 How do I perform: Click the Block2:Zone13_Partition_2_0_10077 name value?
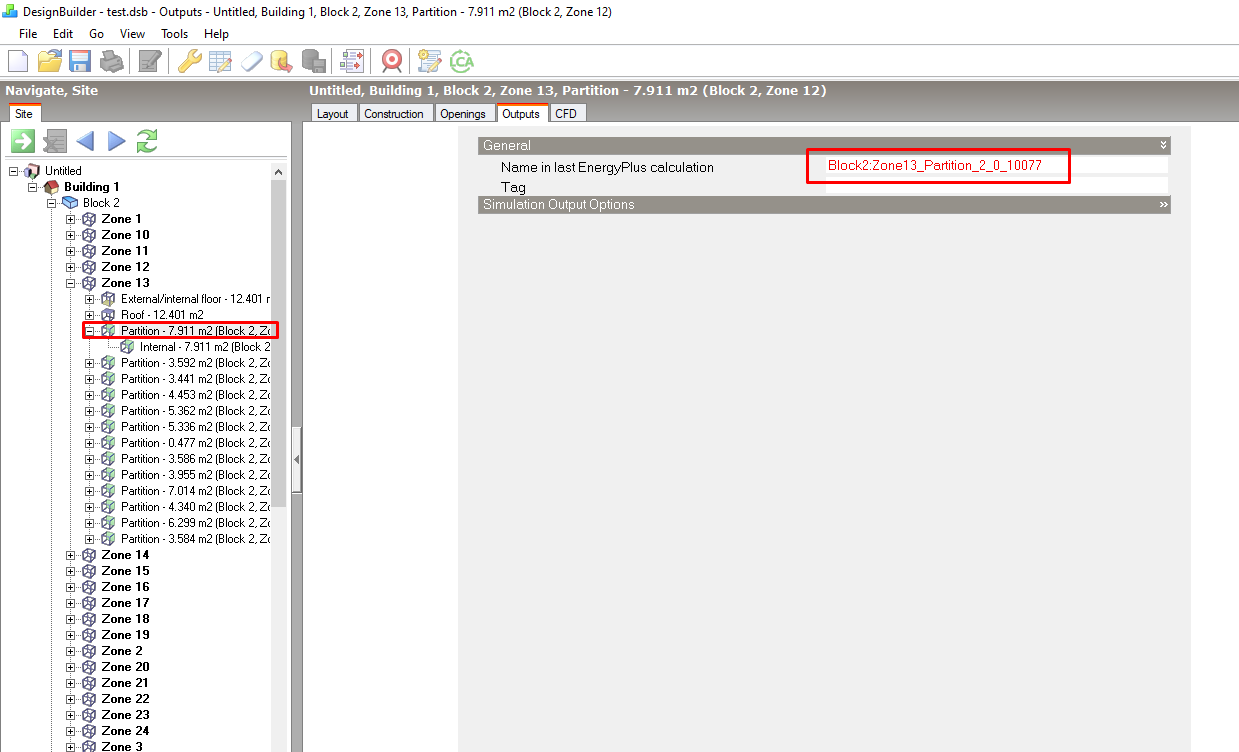click(x=935, y=166)
